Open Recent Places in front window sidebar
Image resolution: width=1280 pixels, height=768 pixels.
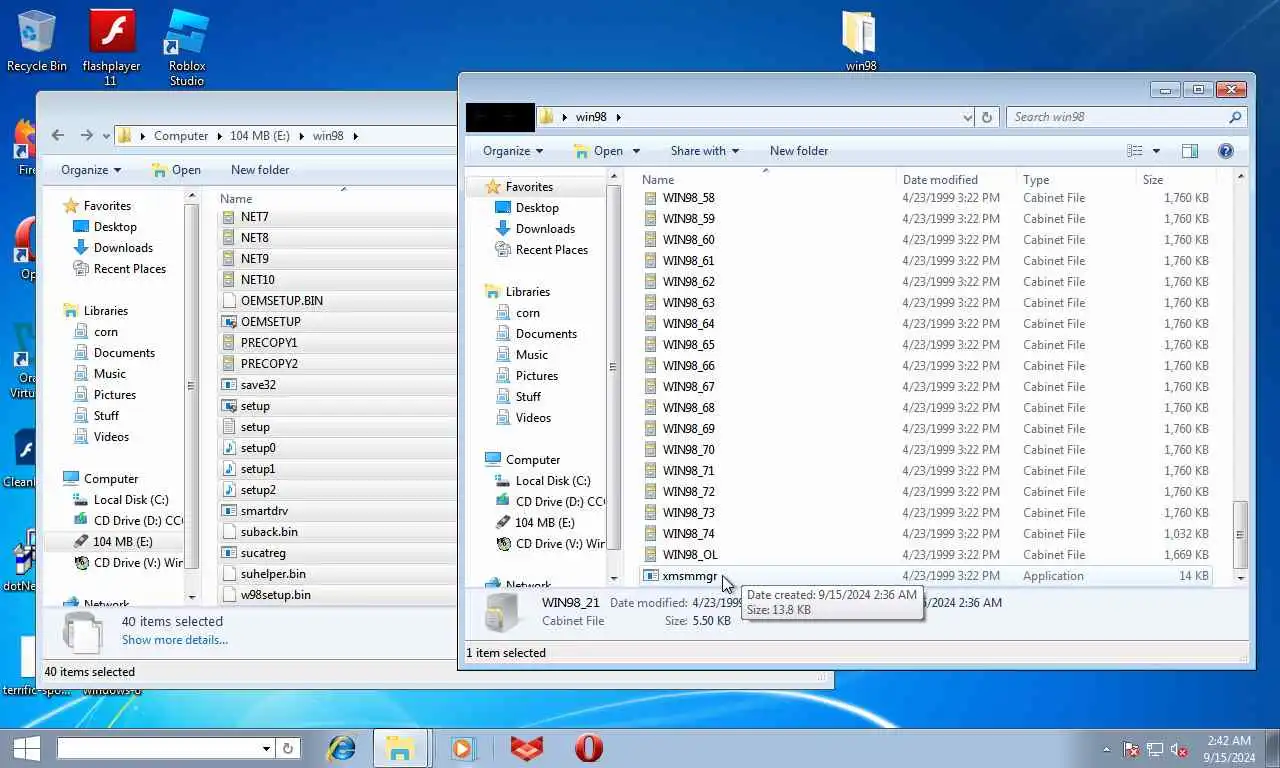552,250
